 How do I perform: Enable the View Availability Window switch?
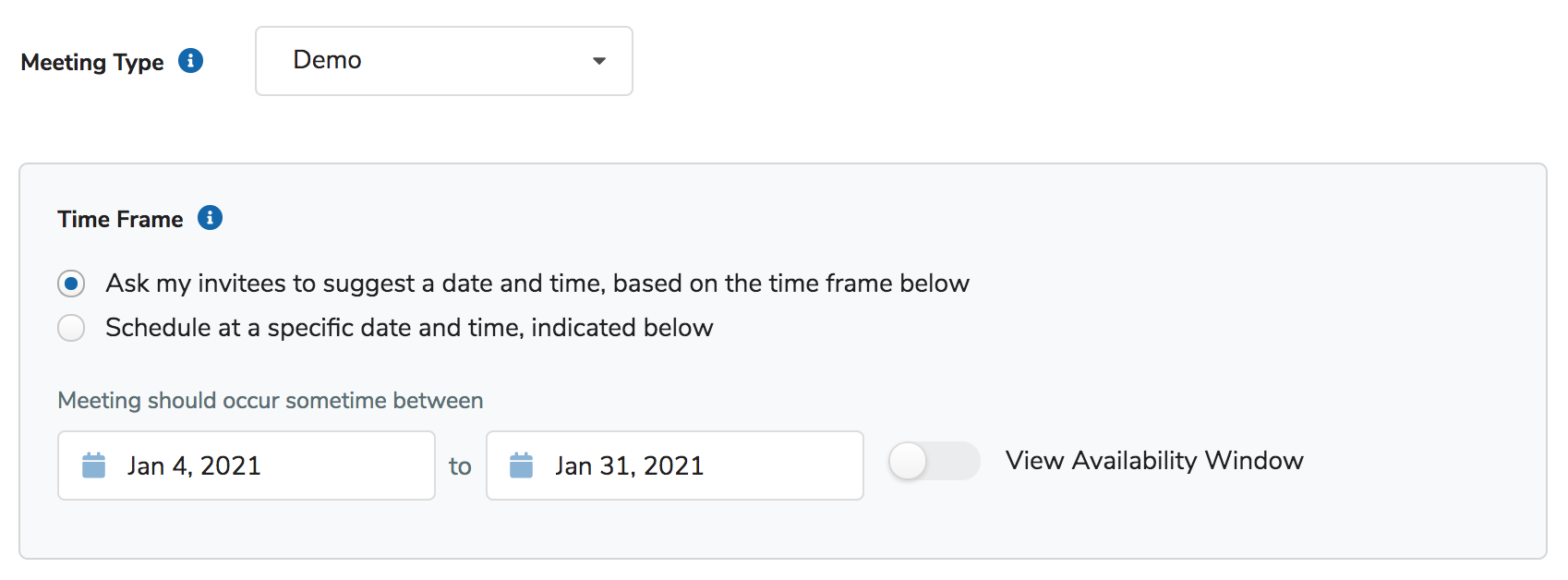click(x=934, y=461)
